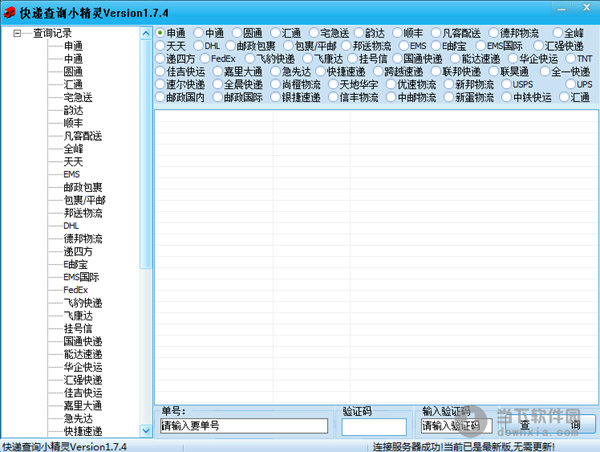Focus the 请输入验证码 input field
This screenshot has height=452, width=600.
pos(457,426)
